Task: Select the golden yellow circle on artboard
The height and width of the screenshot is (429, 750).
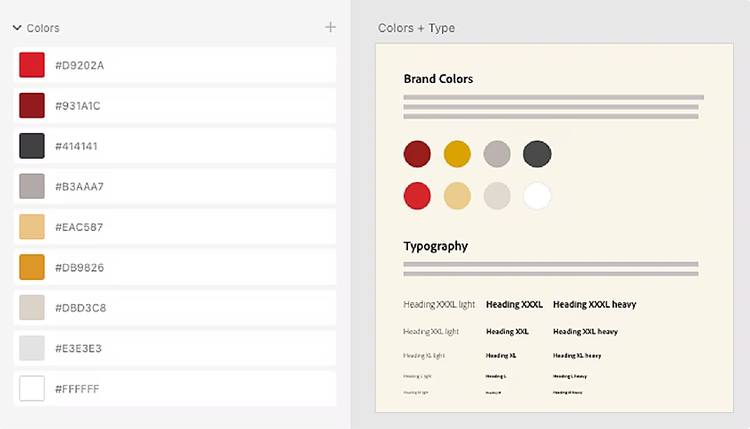Action: 457,154
